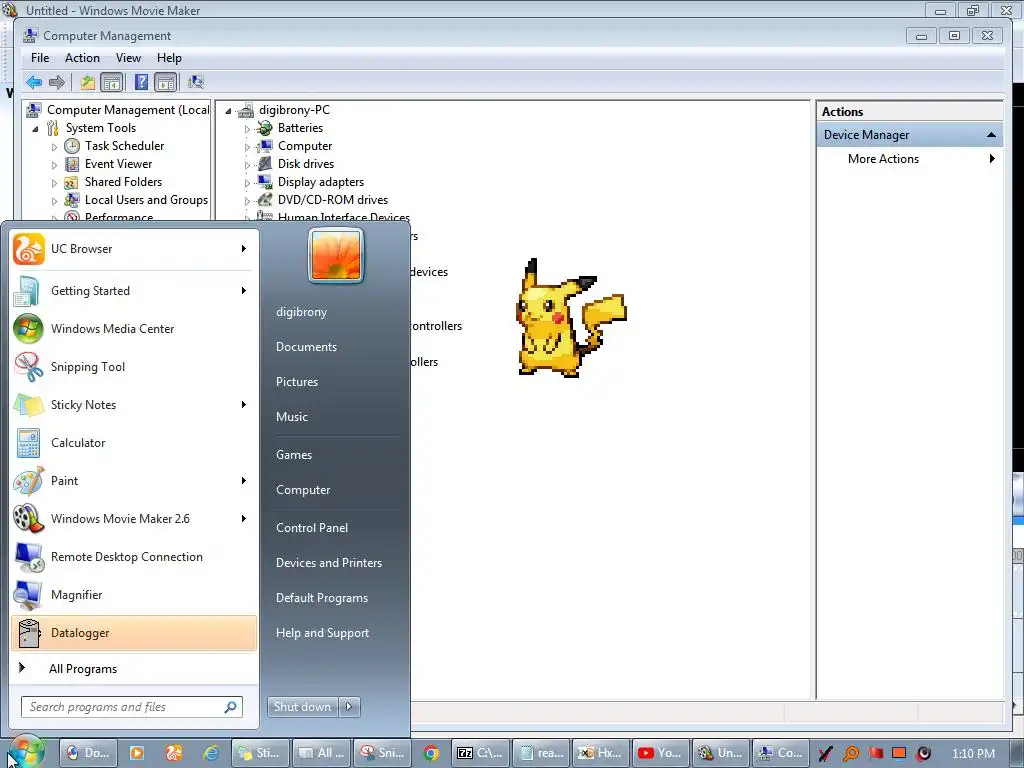Open the Help menu
The width and height of the screenshot is (1024, 768).
click(x=169, y=58)
